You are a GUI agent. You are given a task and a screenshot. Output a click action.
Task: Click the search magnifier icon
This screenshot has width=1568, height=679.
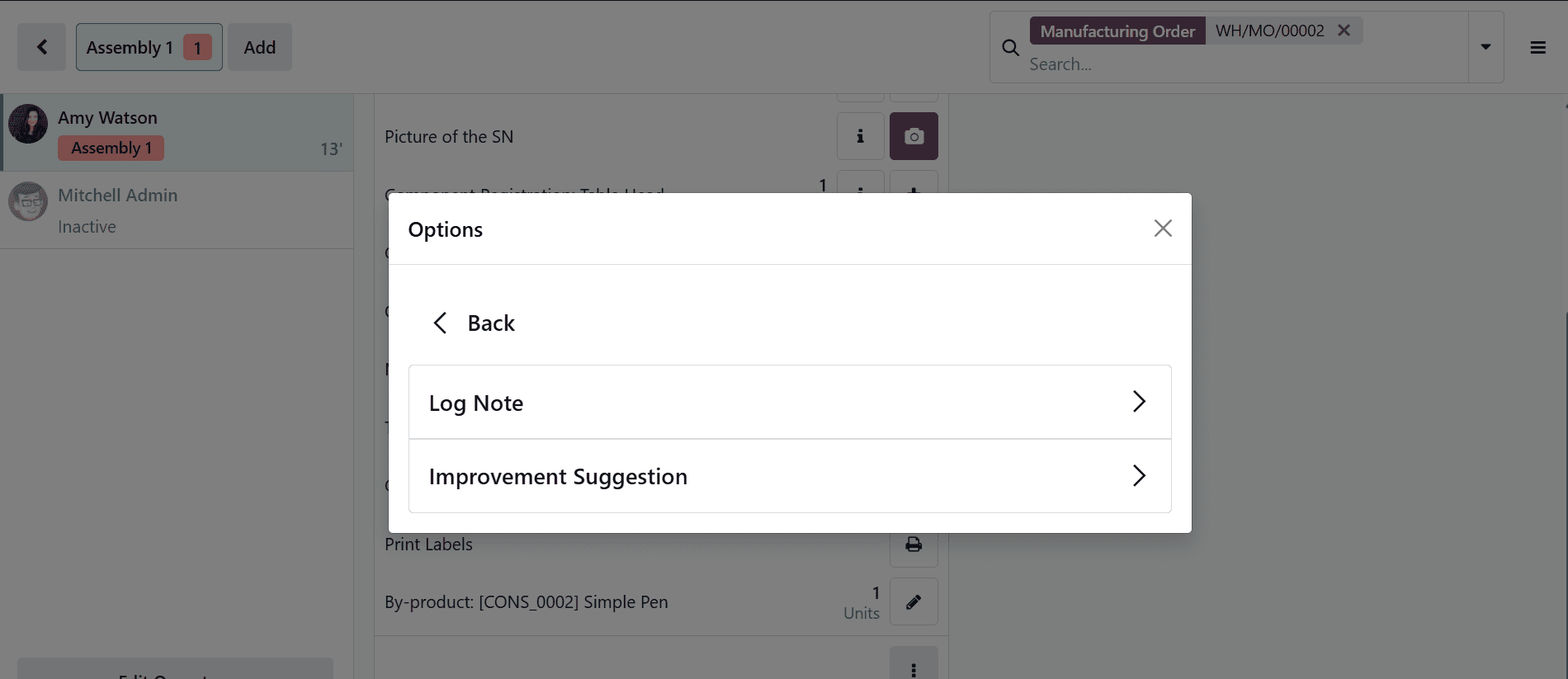pos(1009,47)
